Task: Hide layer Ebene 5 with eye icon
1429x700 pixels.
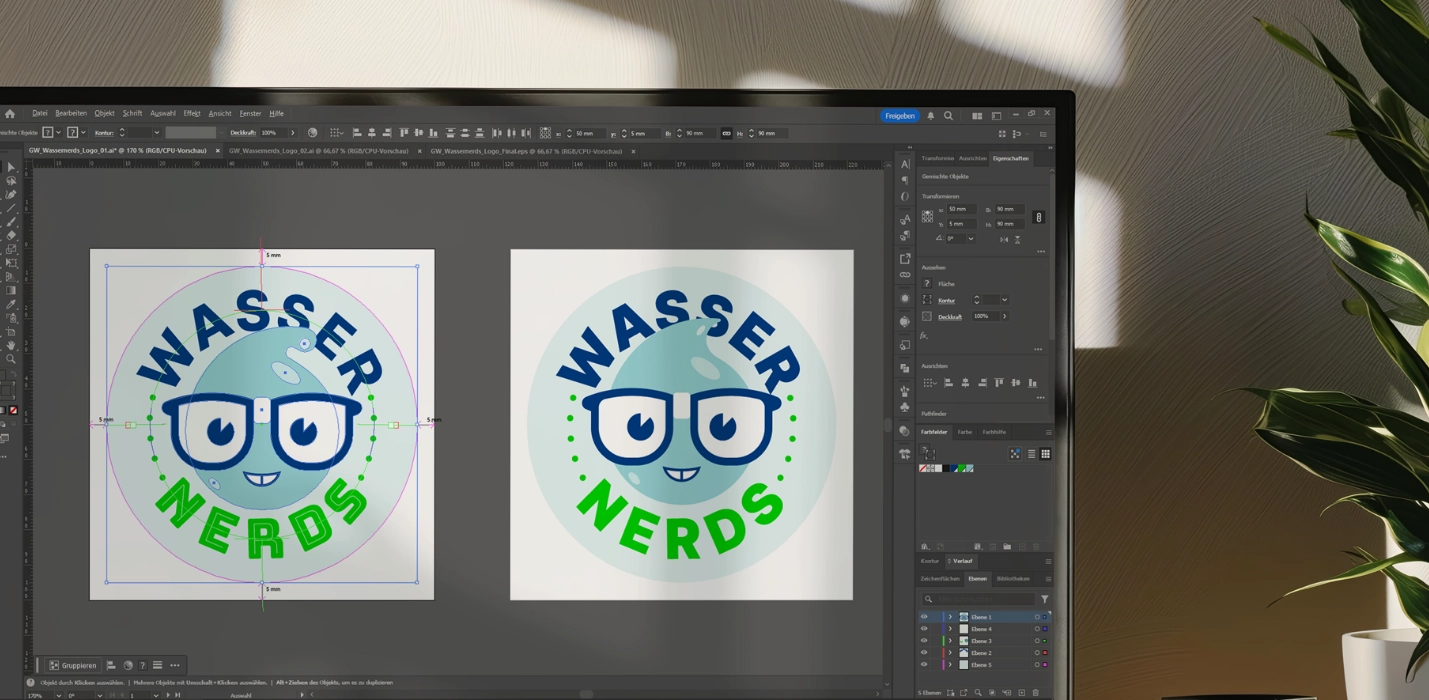Action: [x=924, y=665]
